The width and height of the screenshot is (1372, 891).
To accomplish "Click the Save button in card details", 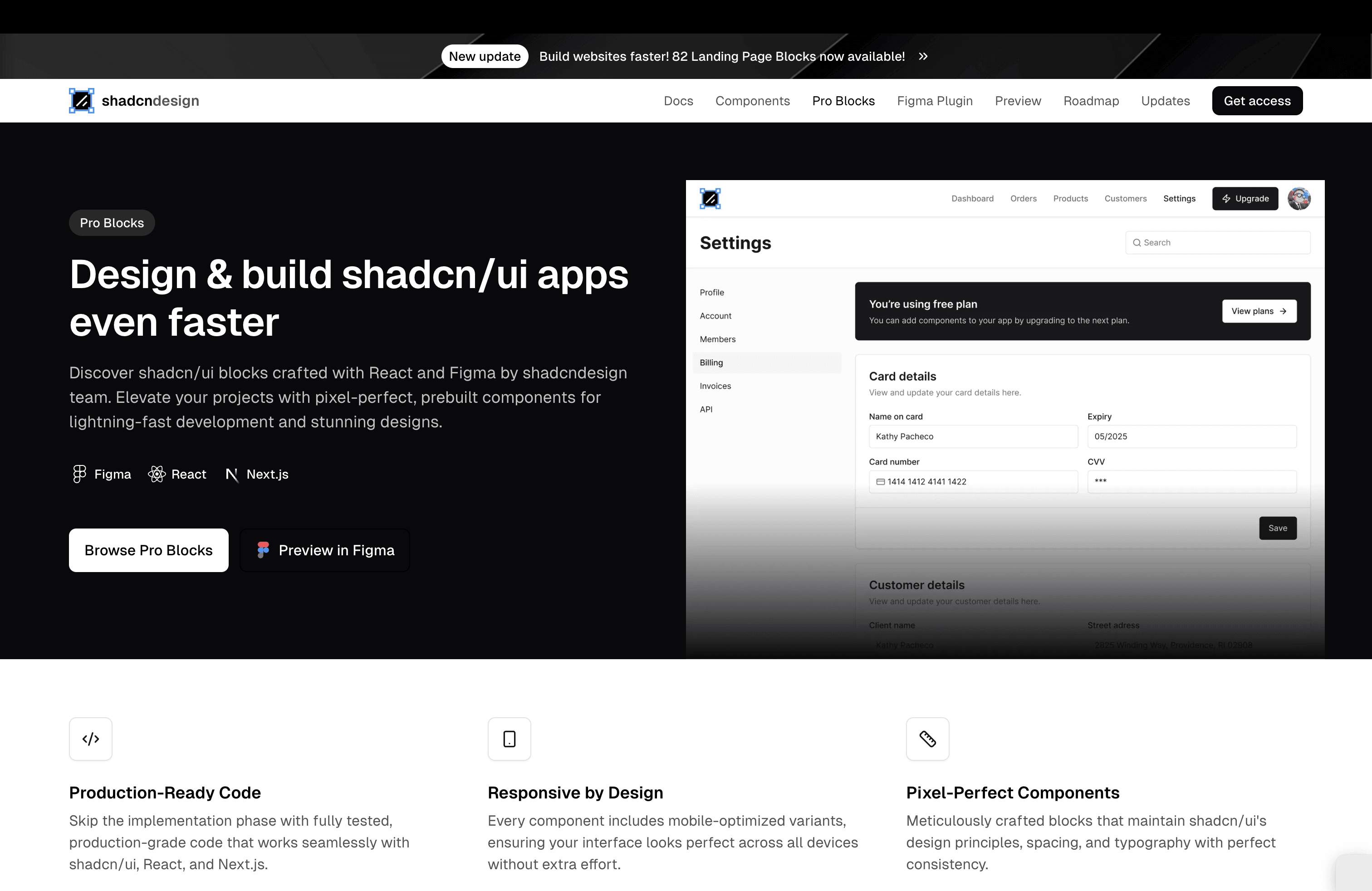I will click(1278, 527).
